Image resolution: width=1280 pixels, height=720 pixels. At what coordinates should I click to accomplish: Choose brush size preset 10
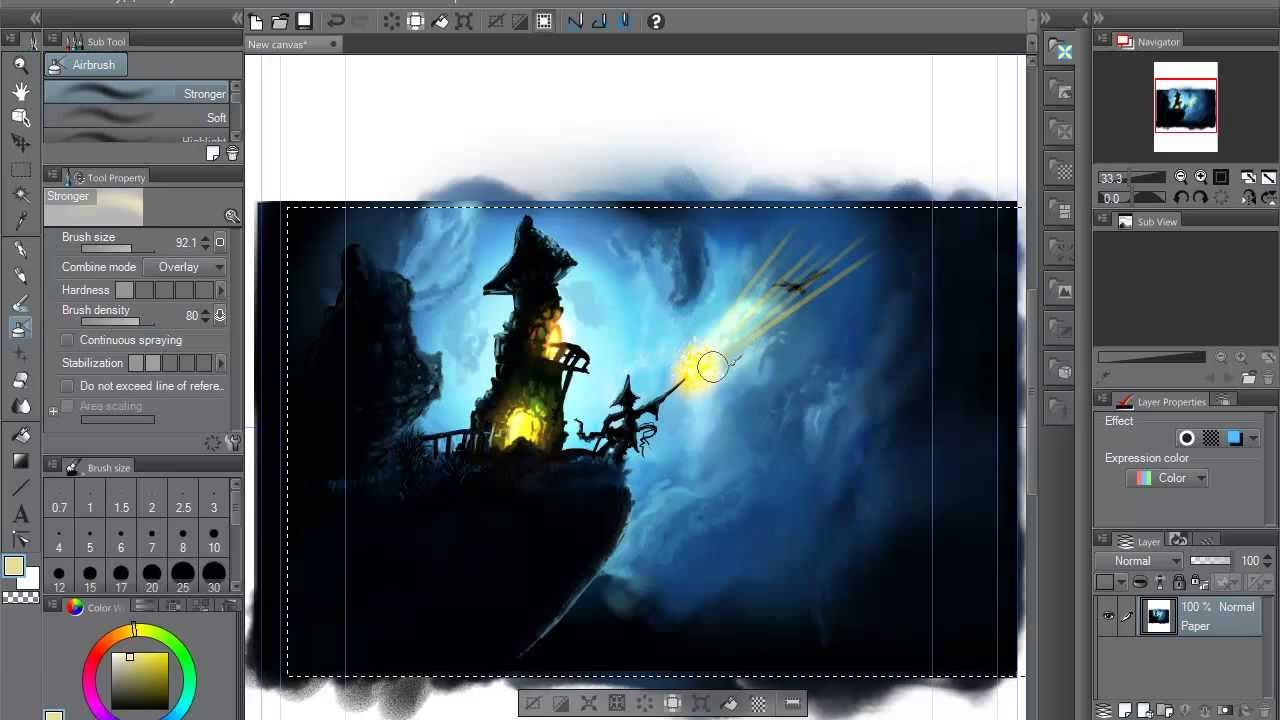214,540
